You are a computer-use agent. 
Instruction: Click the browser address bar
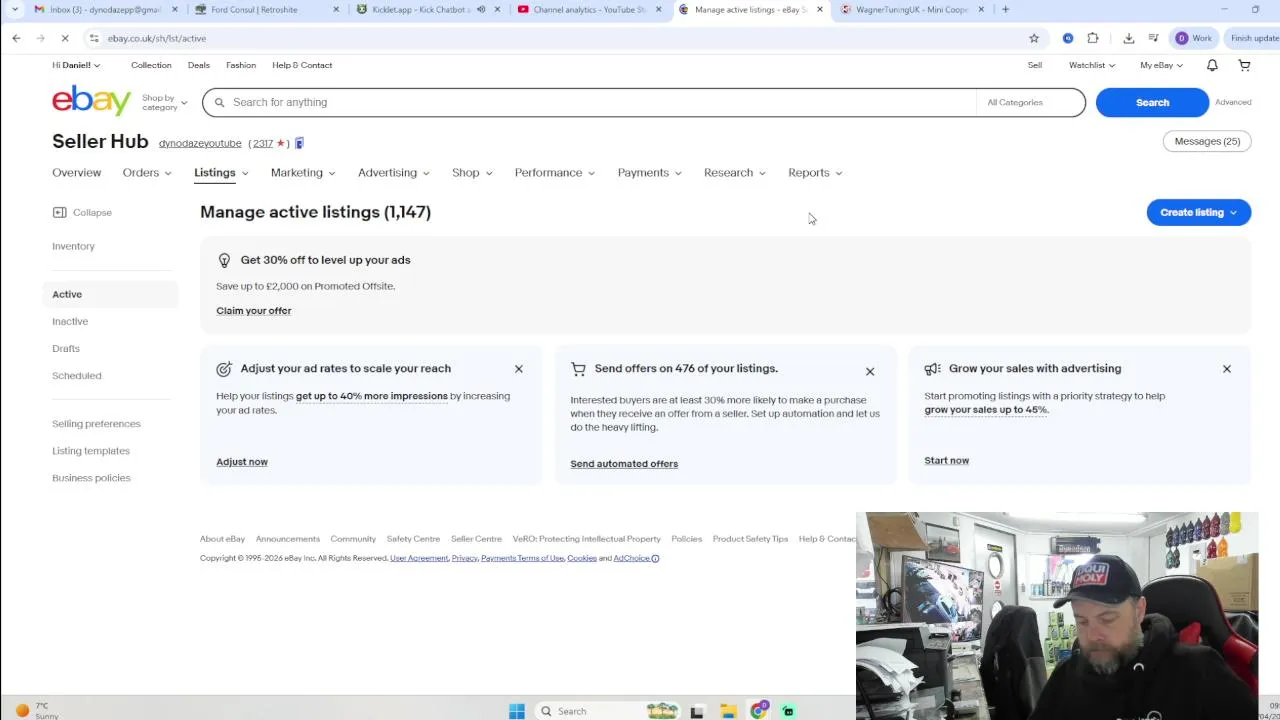click(560, 38)
